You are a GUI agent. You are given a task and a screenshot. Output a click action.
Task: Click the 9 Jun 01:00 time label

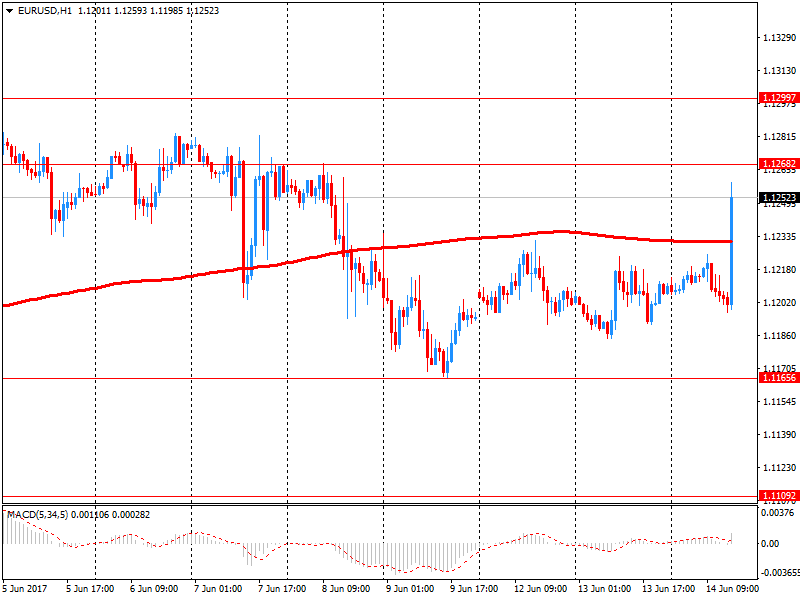tap(410, 589)
